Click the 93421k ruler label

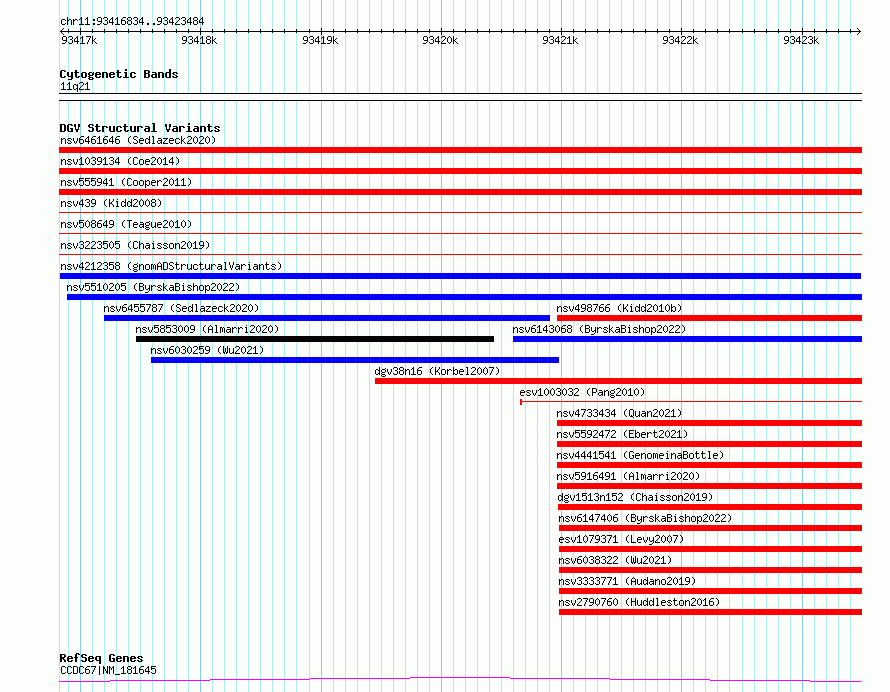(560, 40)
